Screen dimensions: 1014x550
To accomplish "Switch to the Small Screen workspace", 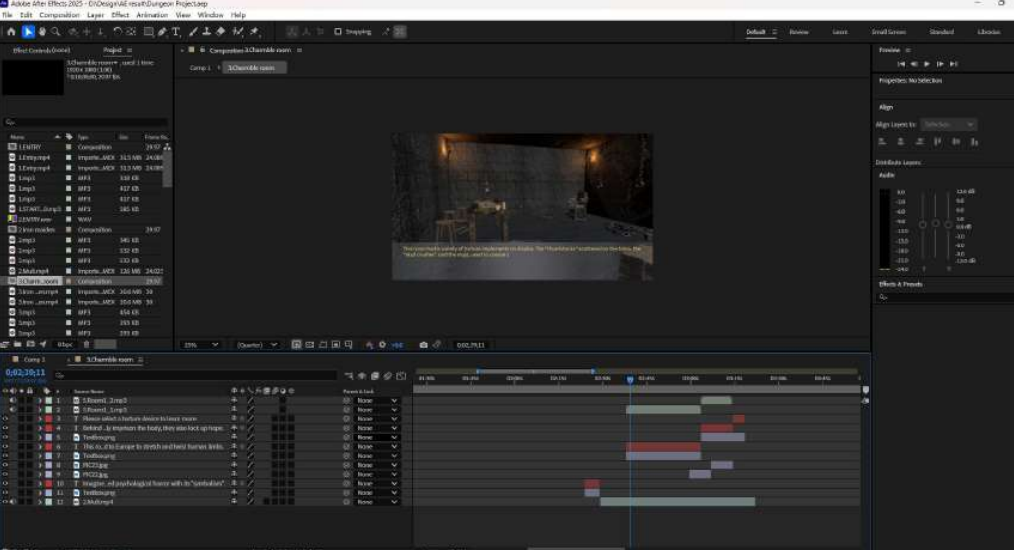I will (x=889, y=32).
